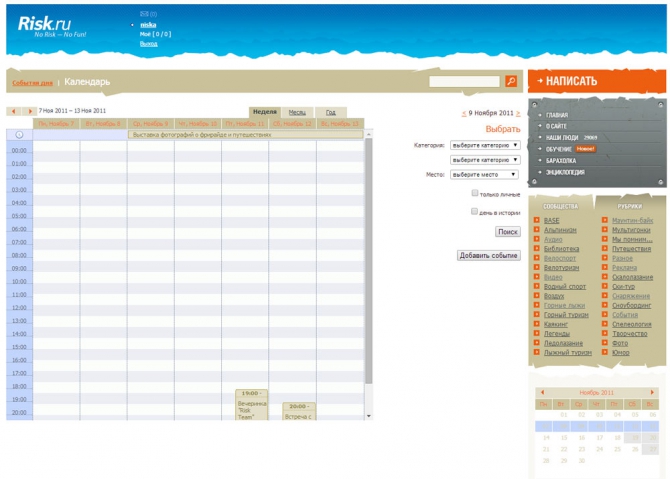670x479 pixels.
Task: Click the "Добавить событие" button
Action: click(x=489, y=255)
